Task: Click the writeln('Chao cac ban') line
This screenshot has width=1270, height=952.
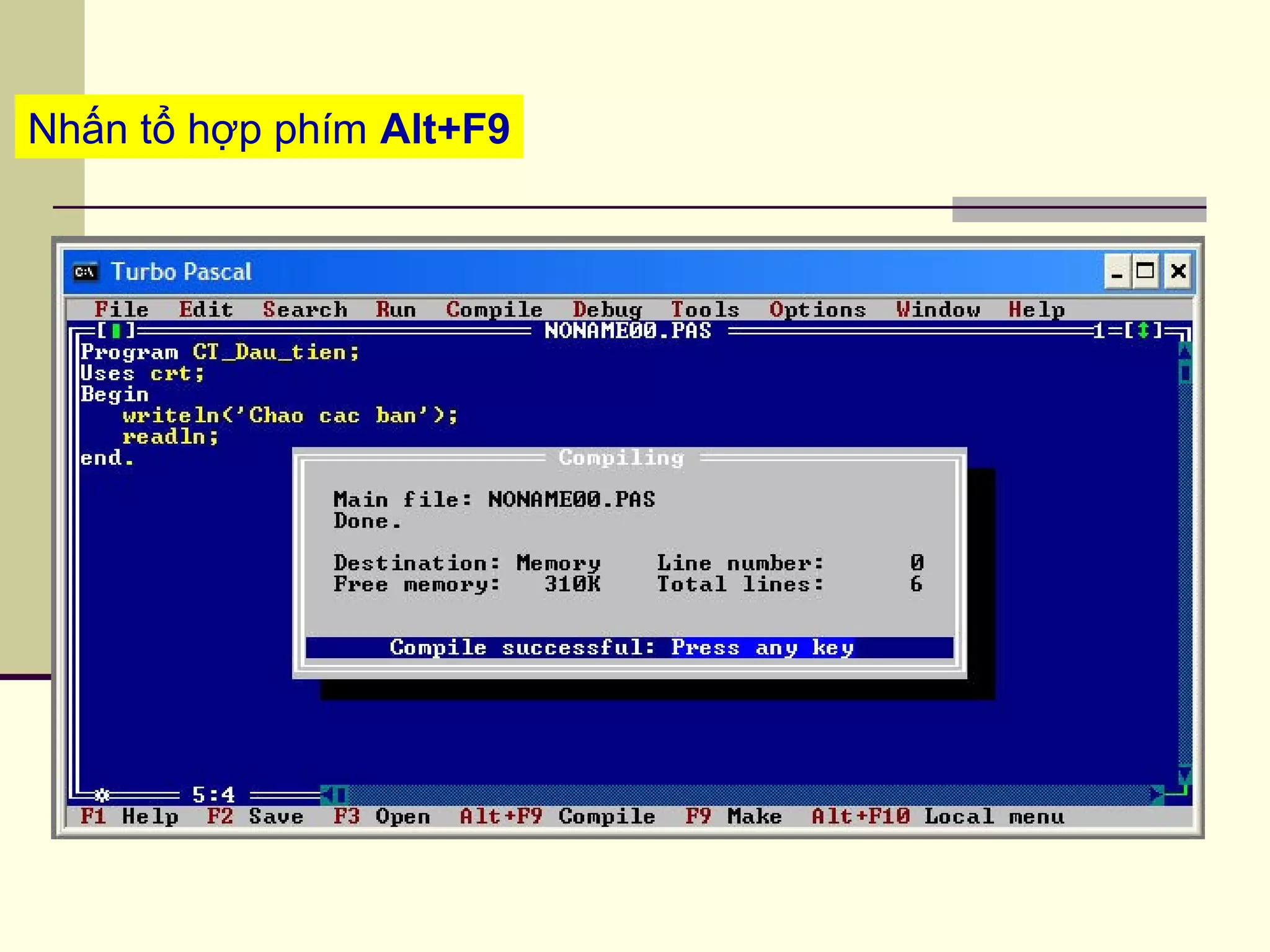Action: (290, 415)
